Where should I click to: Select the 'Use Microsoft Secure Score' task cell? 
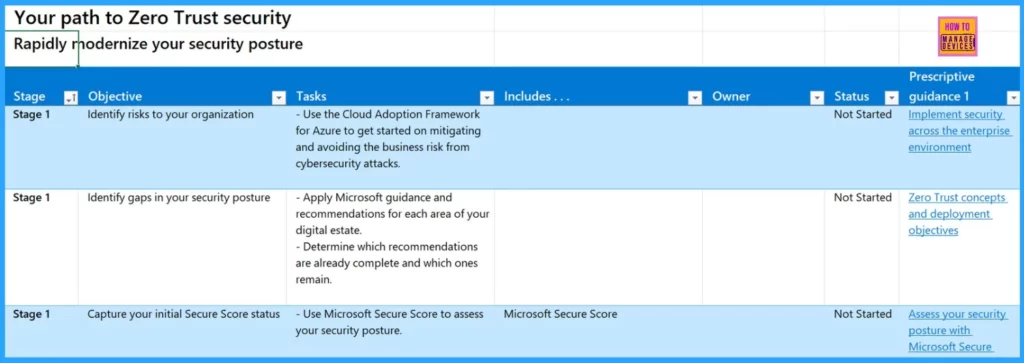[391, 331]
